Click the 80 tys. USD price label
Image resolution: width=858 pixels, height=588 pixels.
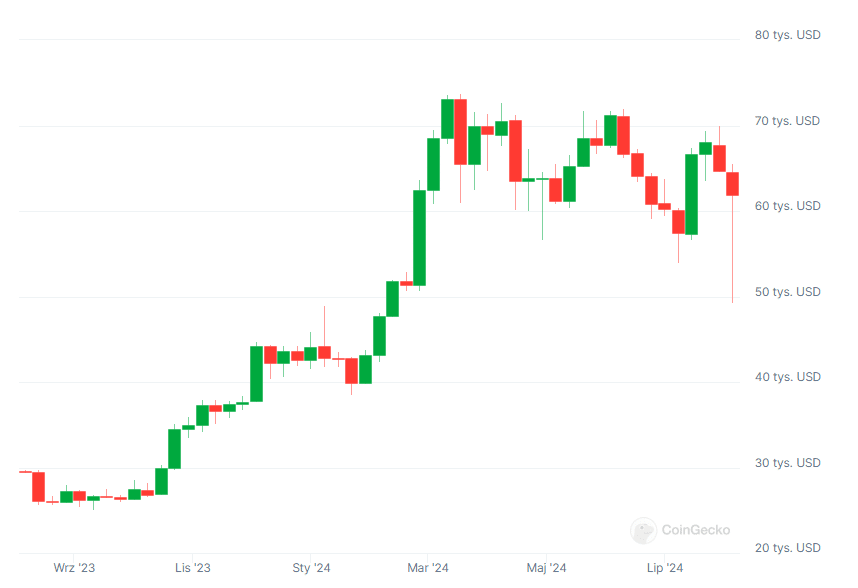(787, 35)
